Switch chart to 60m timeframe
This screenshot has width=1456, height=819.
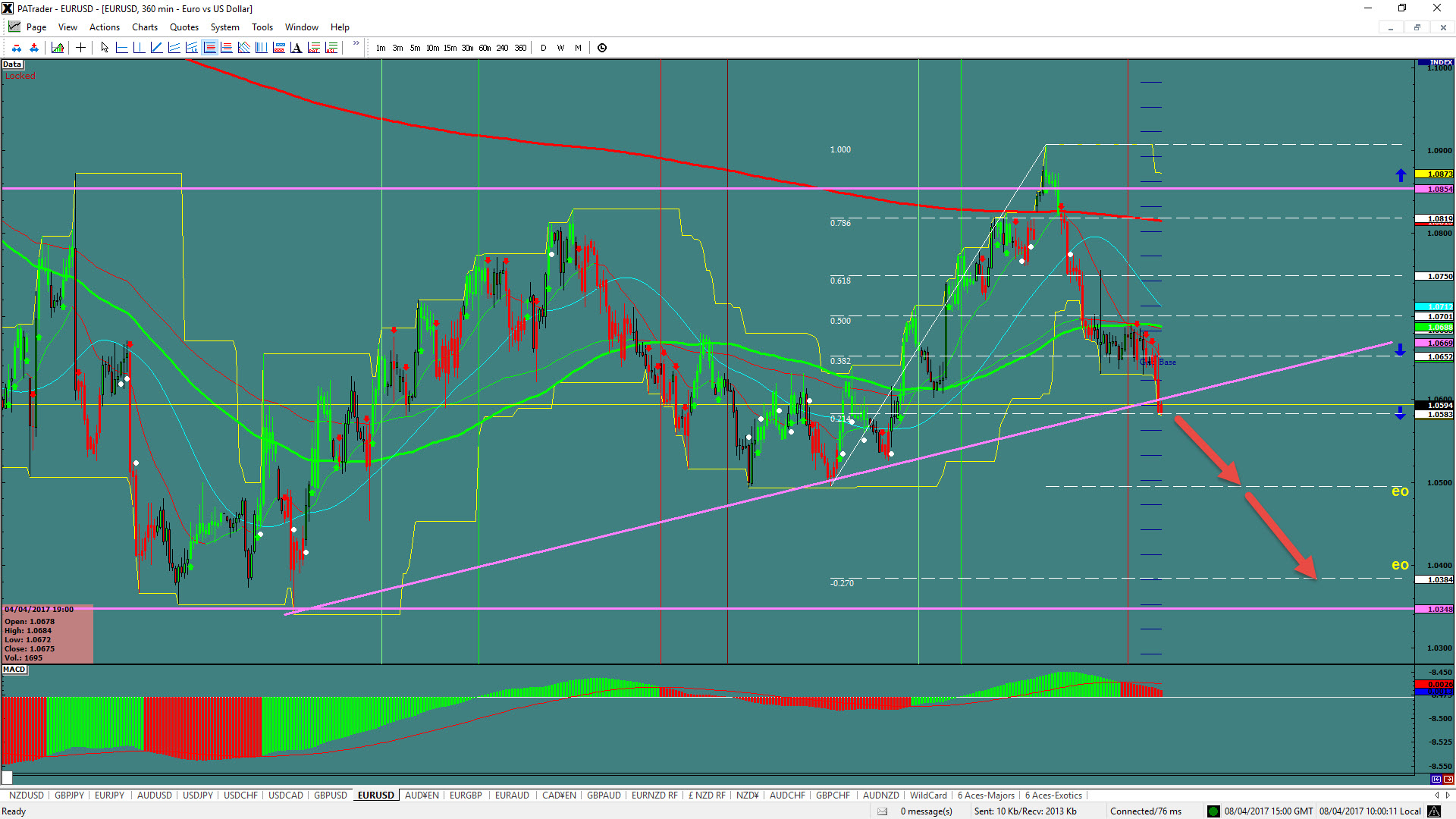coord(485,48)
